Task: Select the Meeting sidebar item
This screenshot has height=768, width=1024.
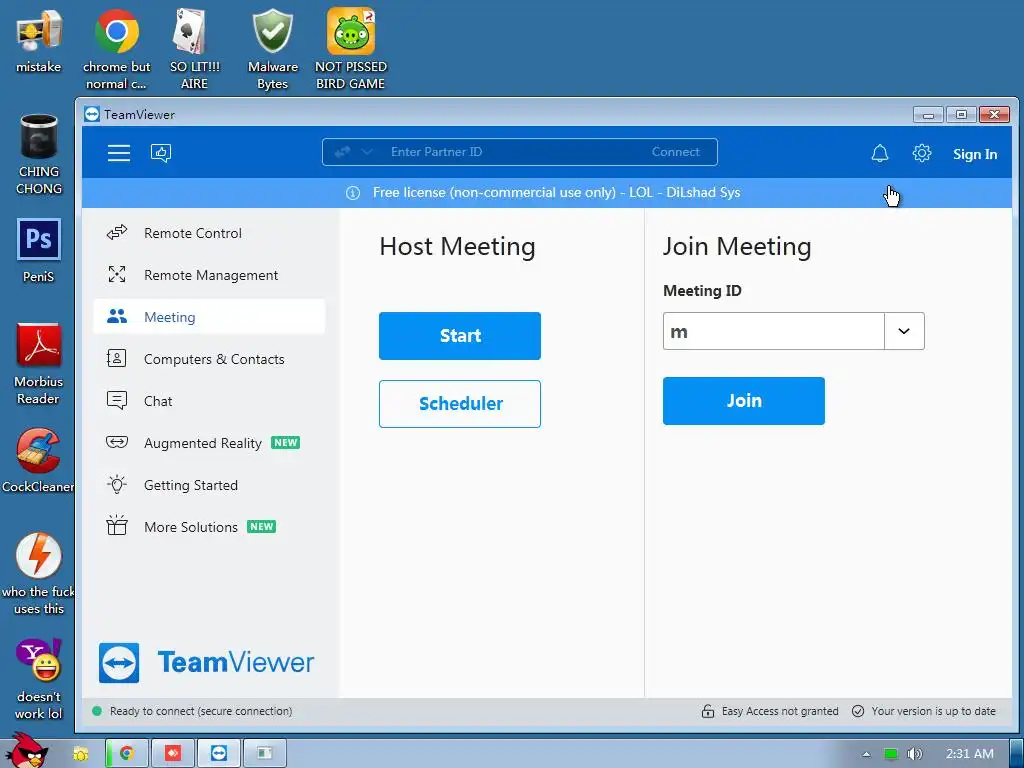Action: click(x=209, y=317)
